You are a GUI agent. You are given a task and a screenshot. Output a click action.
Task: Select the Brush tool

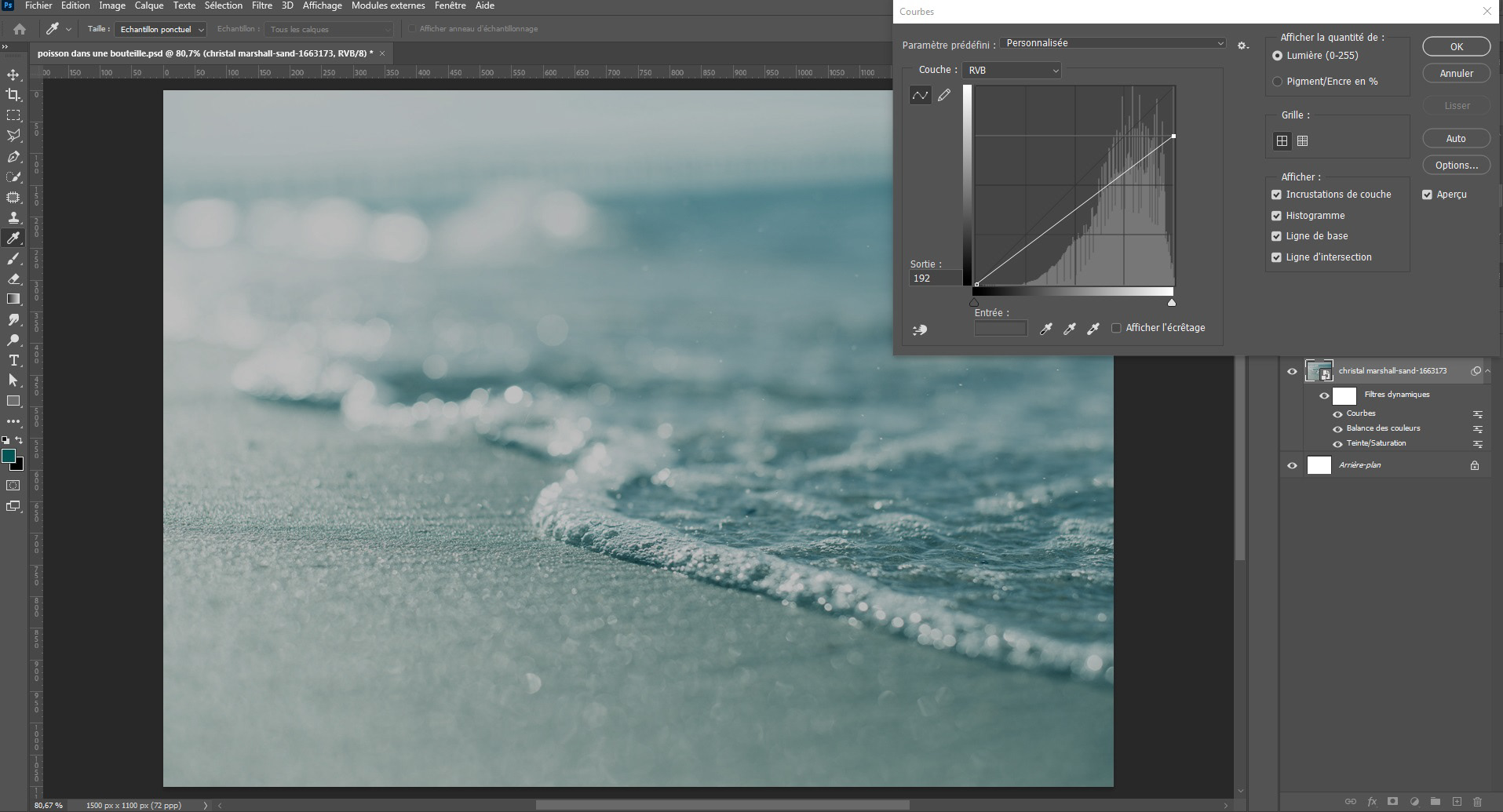[x=13, y=259]
